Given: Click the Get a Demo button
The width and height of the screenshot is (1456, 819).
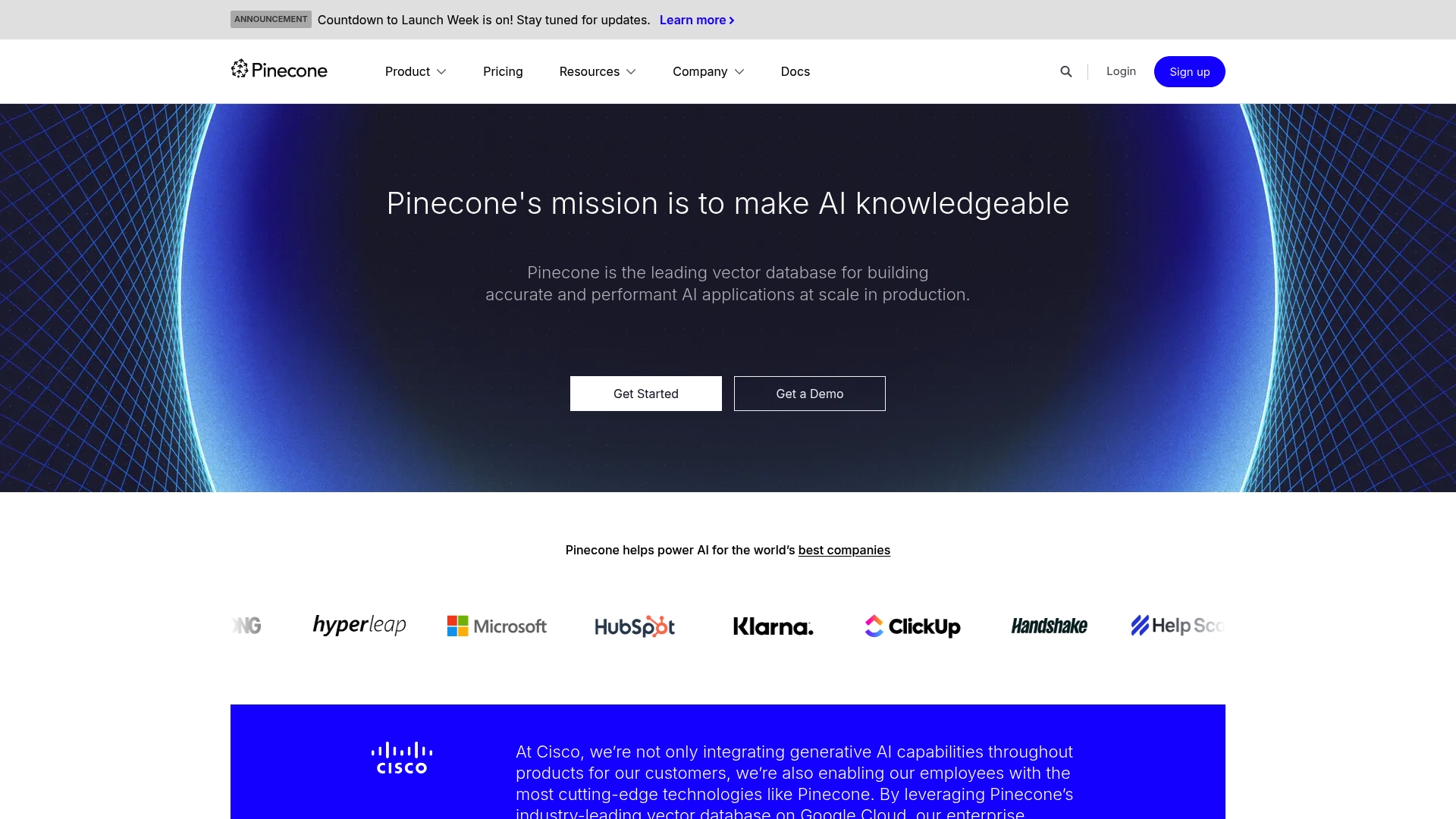Looking at the screenshot, I should click(810, 393).
